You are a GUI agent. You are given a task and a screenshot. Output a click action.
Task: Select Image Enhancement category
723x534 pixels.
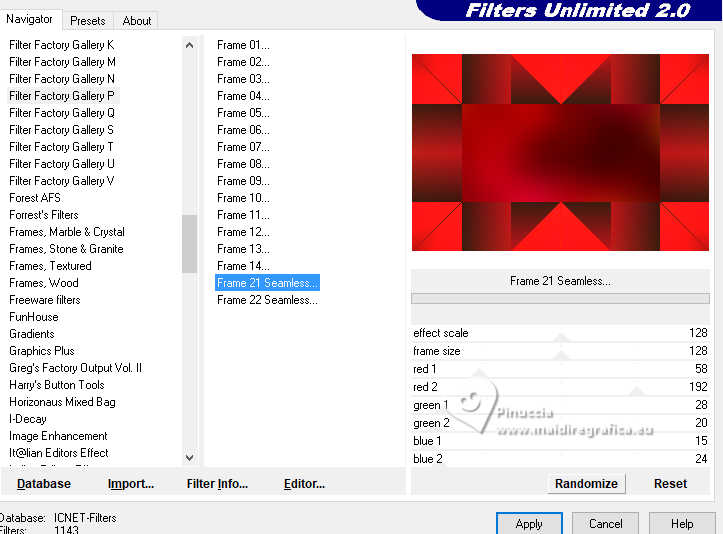pyautogui.click(x=58, y=436)
